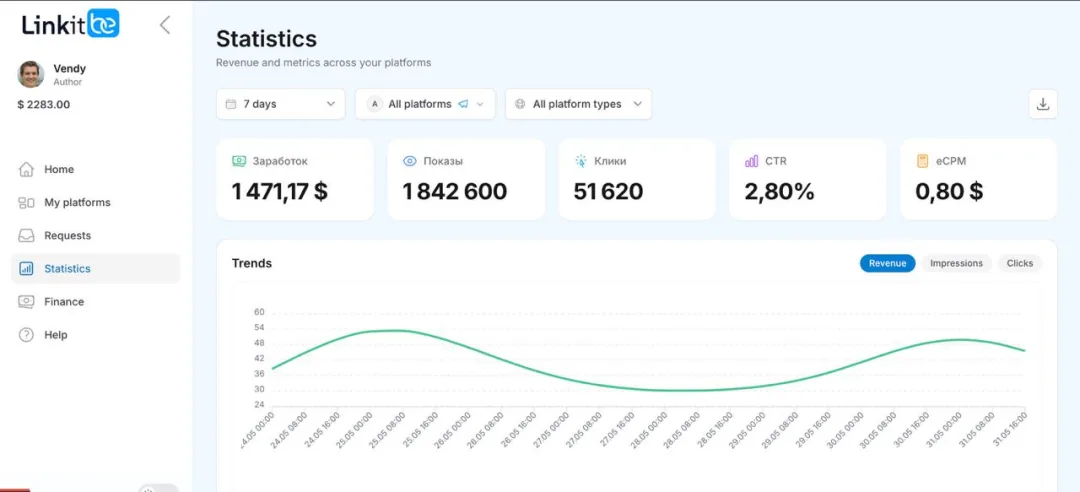The height and width of the screenshot is (492, 1080).
Task: Open the 7 days period dropdown
Action: pos(280,104)
